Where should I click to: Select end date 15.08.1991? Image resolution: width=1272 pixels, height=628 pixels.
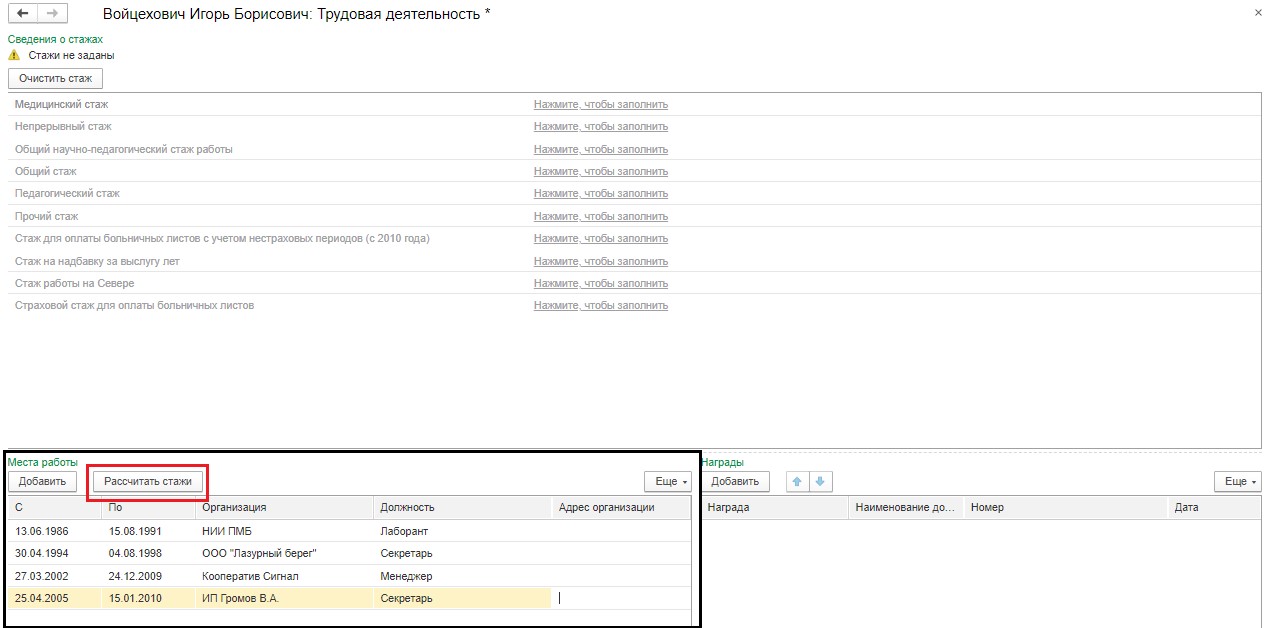(149, 531)
